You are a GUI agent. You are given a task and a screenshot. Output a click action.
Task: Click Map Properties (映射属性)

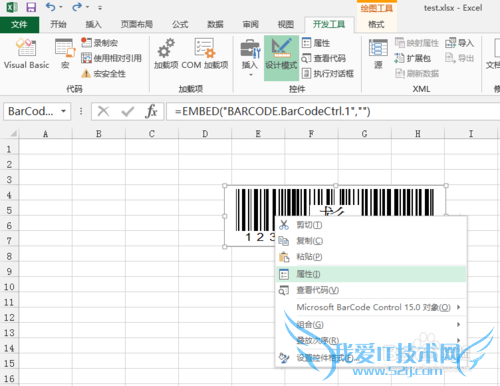417,43
